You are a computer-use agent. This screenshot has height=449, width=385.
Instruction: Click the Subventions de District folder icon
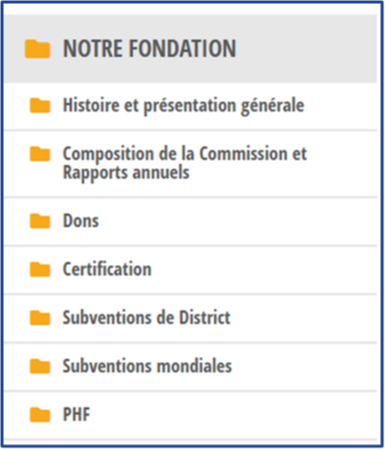point(40,318)
